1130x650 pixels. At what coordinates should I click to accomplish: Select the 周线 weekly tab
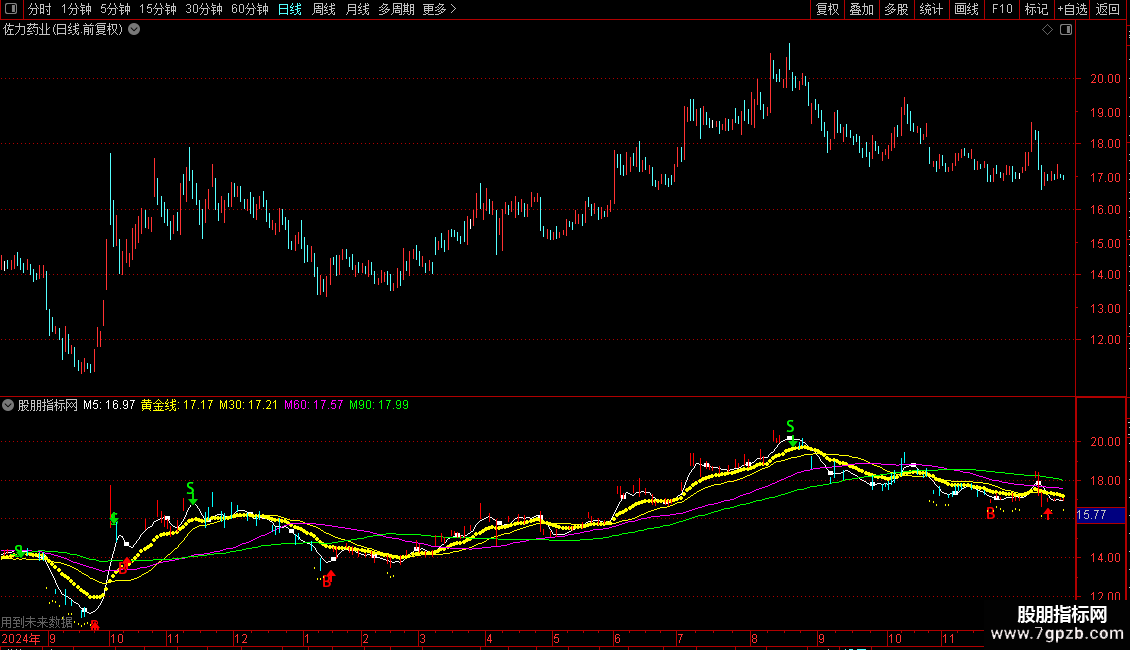pos(324,9)
